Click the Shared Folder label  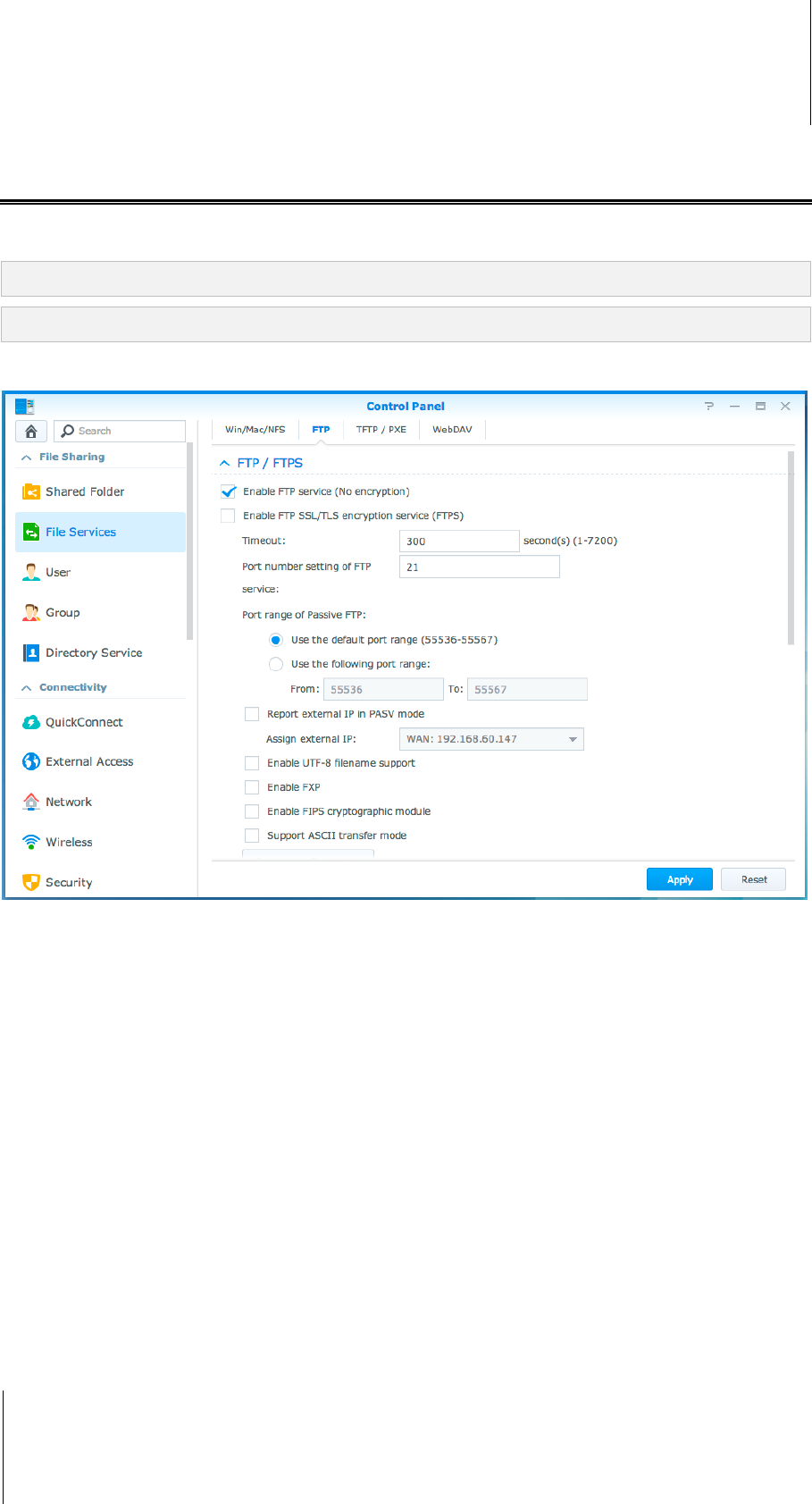[85, 492]
